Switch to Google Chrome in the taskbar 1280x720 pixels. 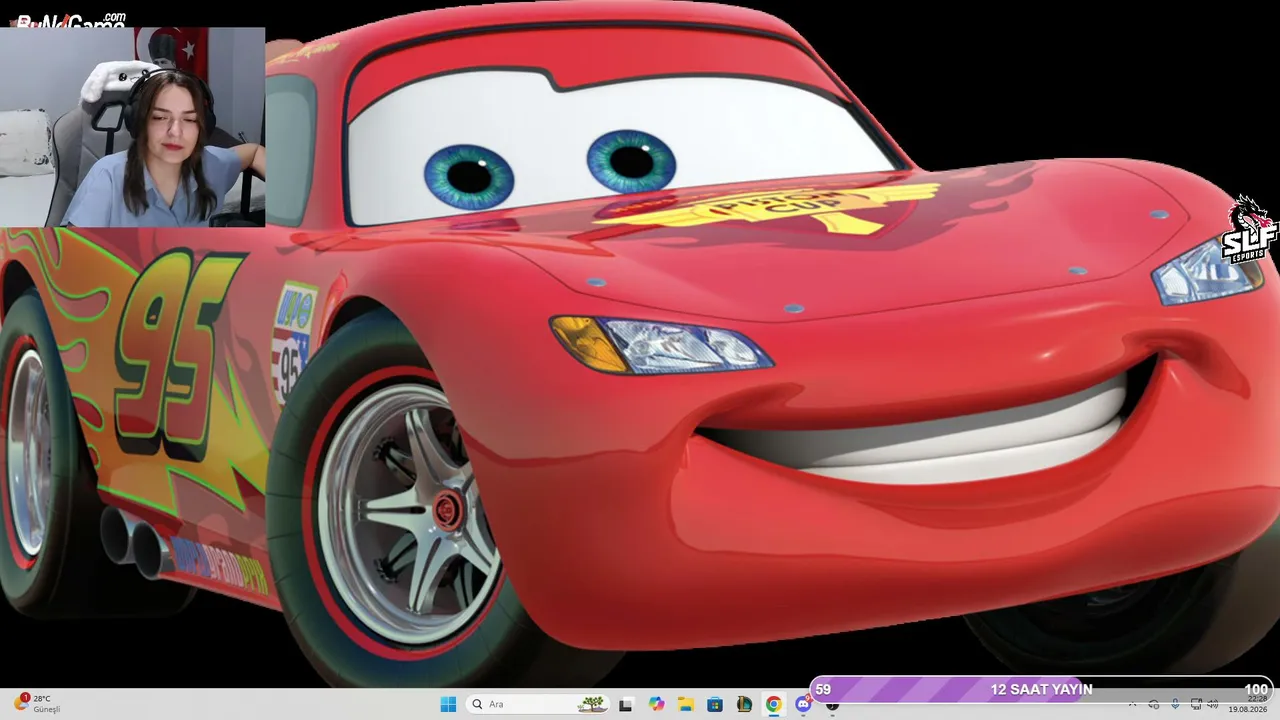point(774,704)
